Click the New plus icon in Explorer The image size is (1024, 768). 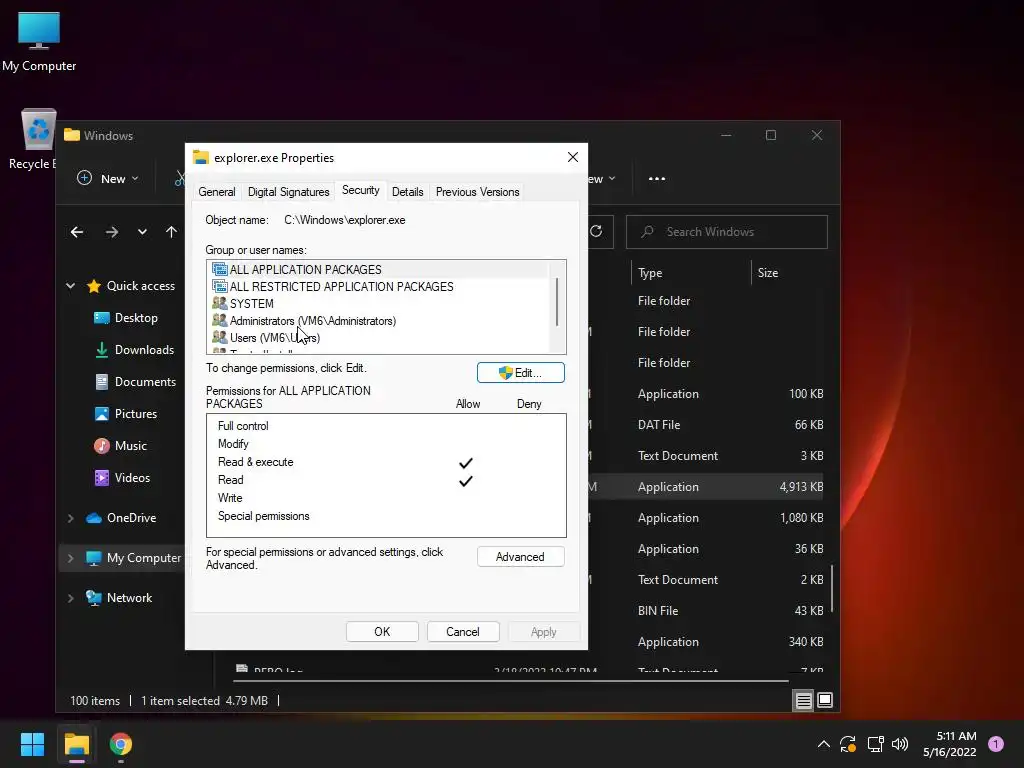[84, 178]
